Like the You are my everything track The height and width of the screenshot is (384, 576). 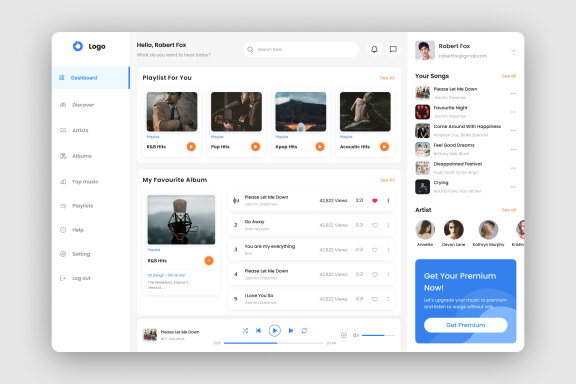point(375,250)
